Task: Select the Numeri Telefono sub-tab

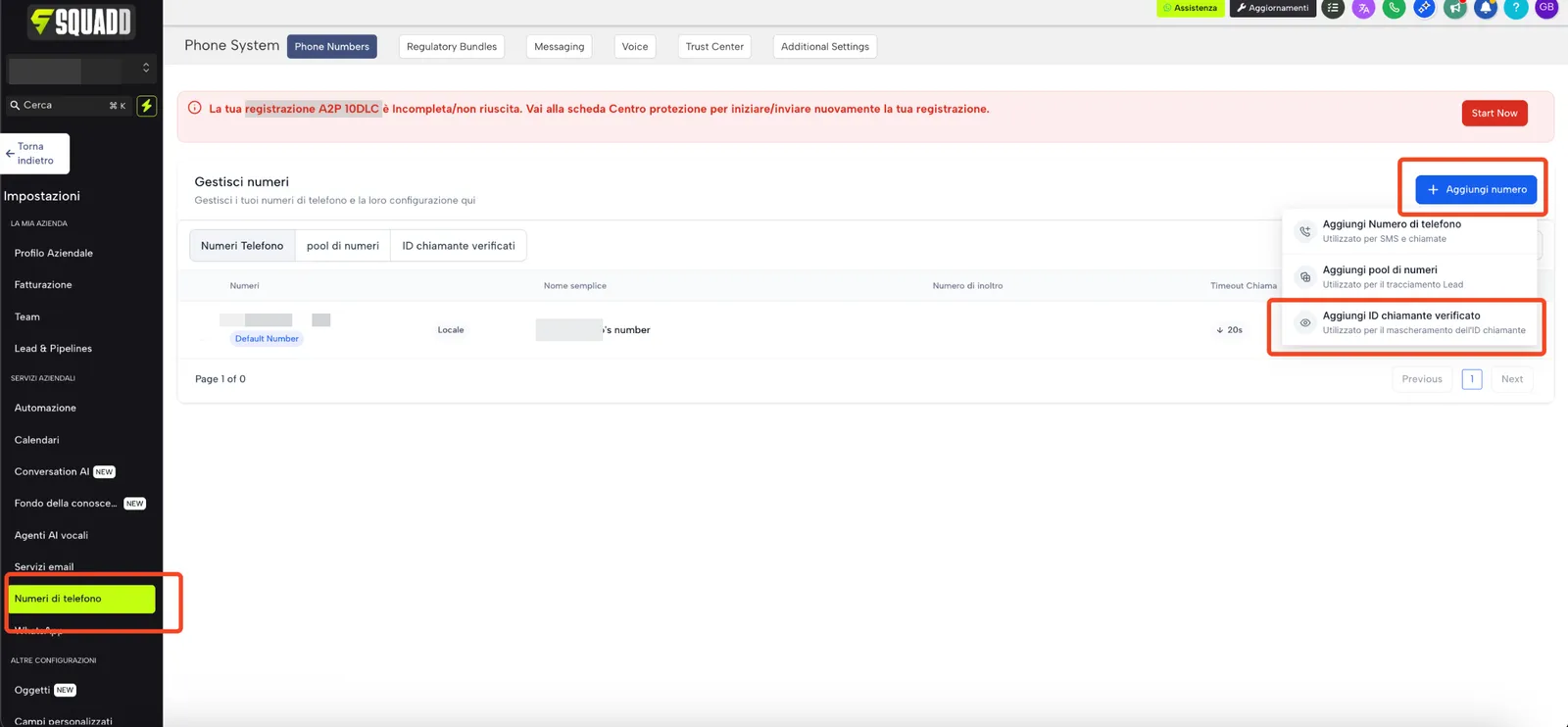Action: coord(242,246)
